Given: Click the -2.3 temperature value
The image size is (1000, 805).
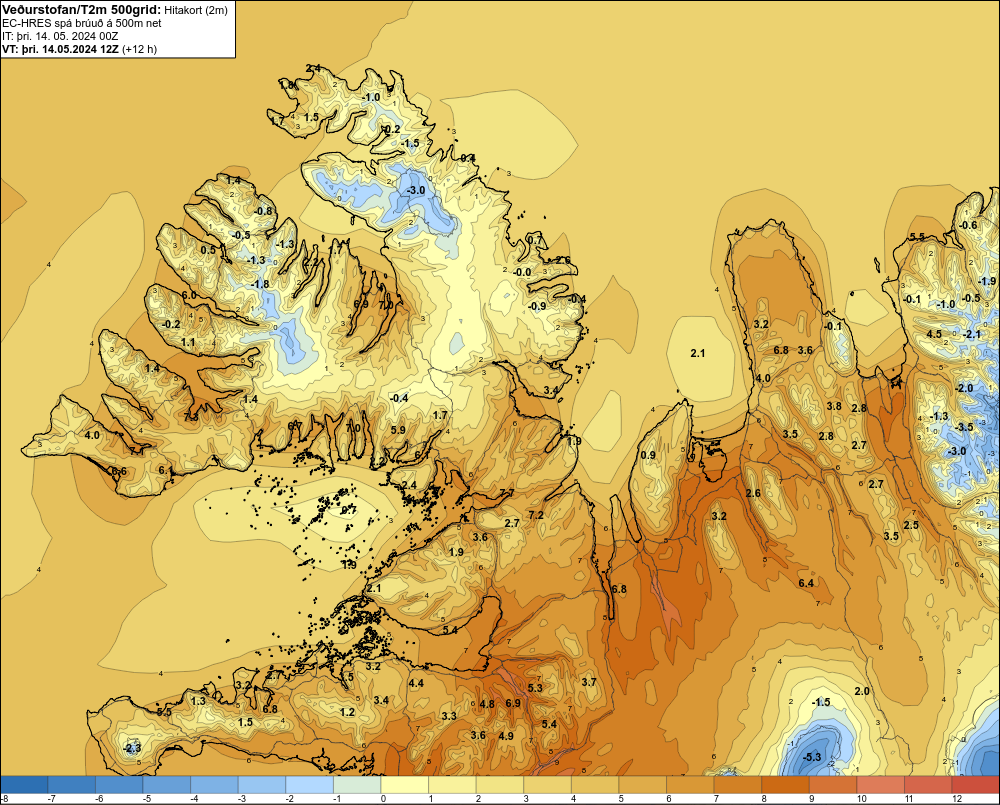Looking at the screenshot, I should (x=132, y=748).
